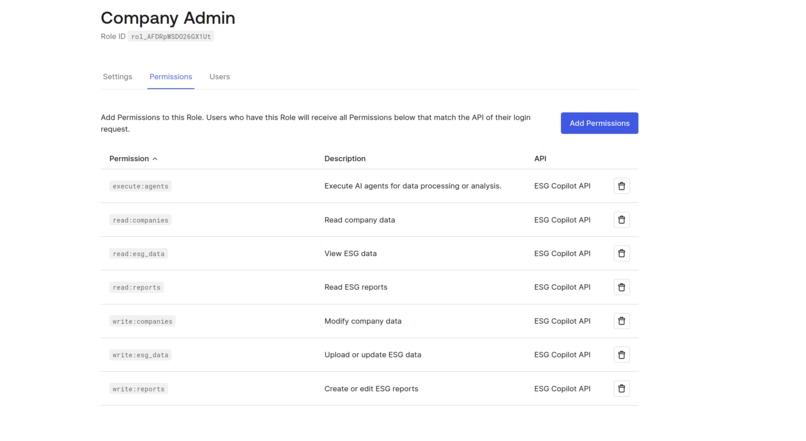
Task: Click ESG Copilot API in read:companies row
Action: click(562, 220)
